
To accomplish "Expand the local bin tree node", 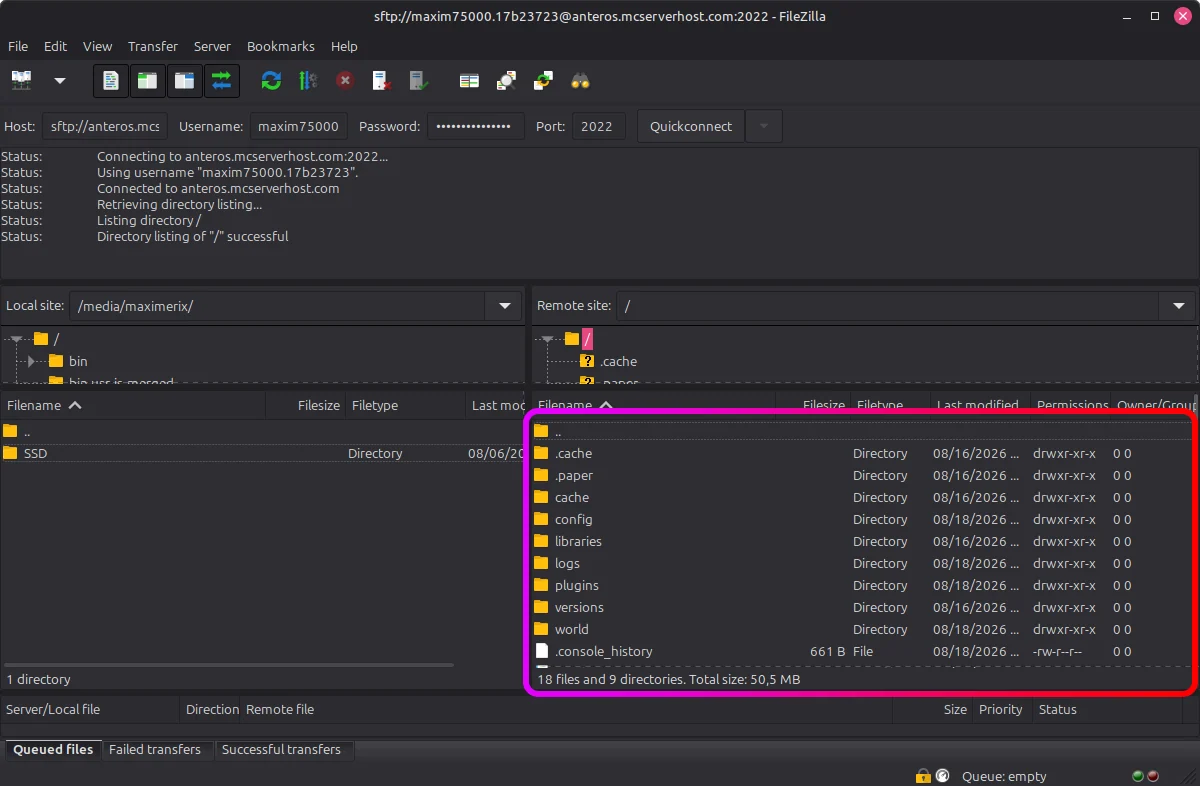I will tap(32, 361).
